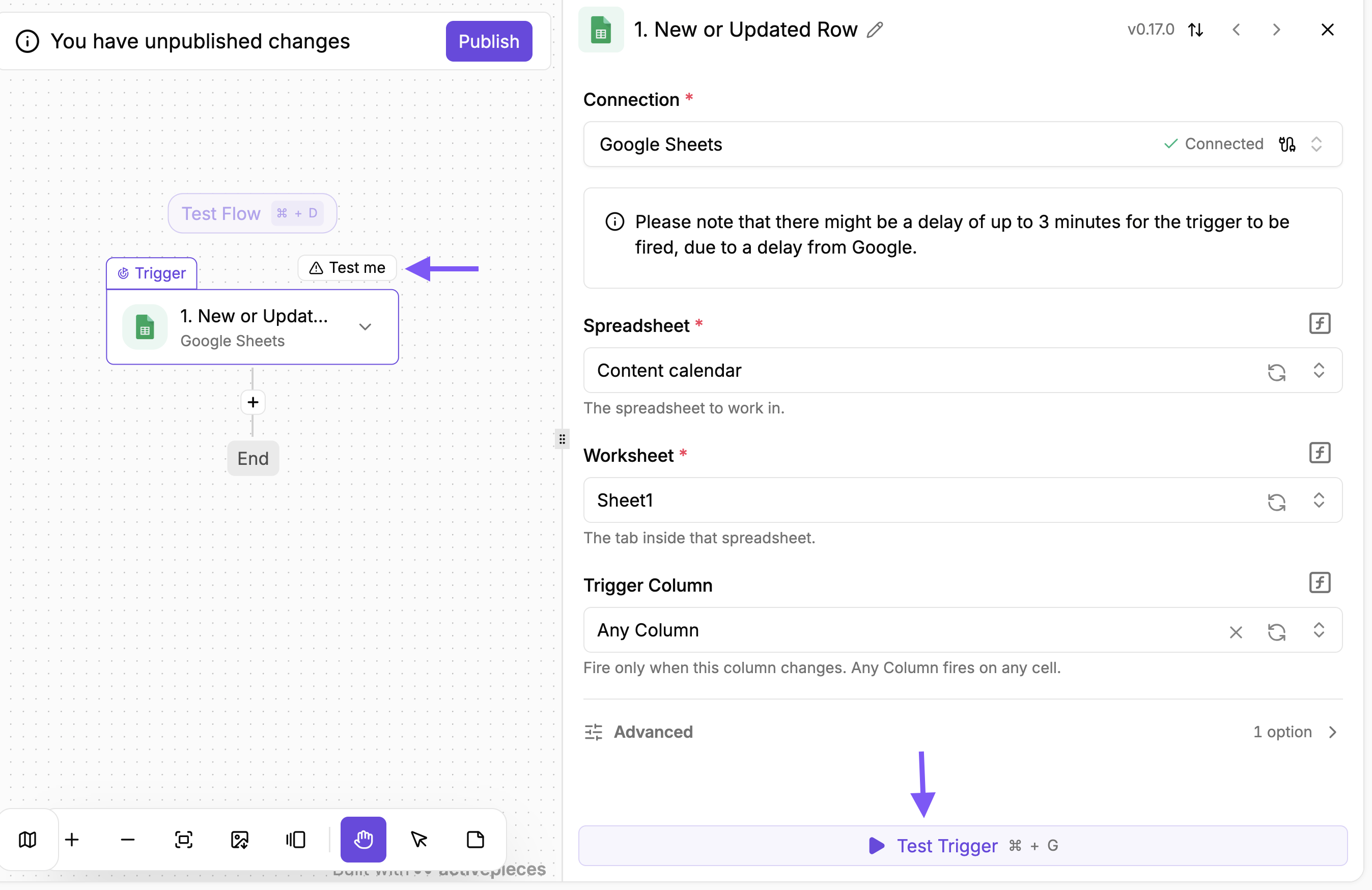Clear the Any Column selection
This screenshot has width=1372, height=890.
[x=1236, y=632]
